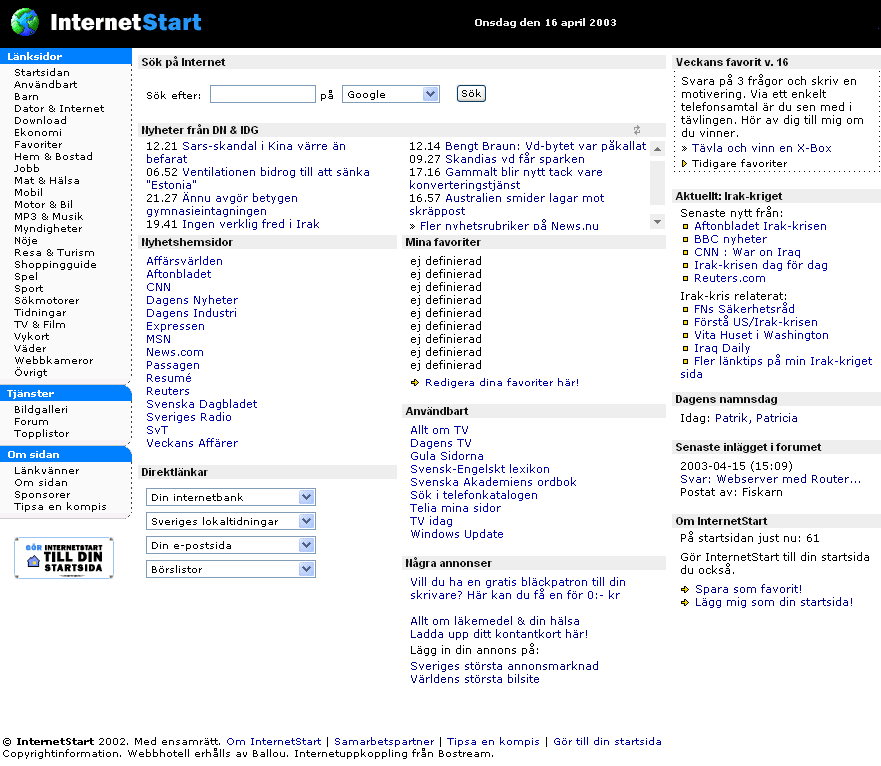
Task: Click the Redigera dina favoriter här link
Action: pos(502,383)
